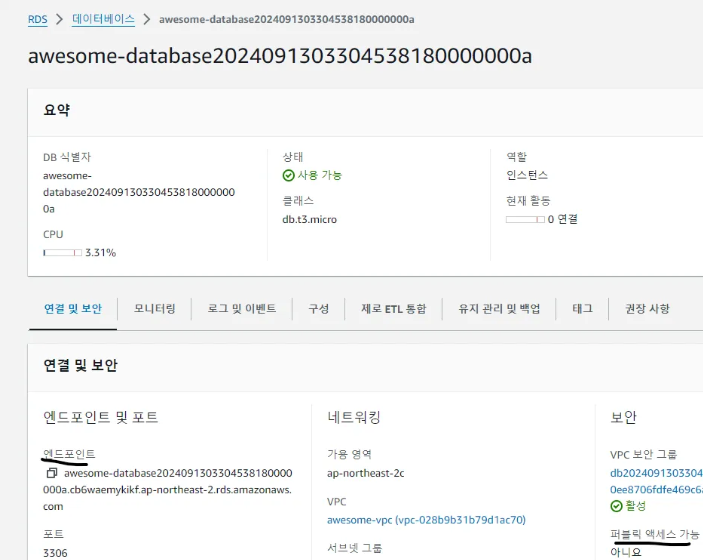Click the 3.31% CPU value

click(x=100, y=253)
